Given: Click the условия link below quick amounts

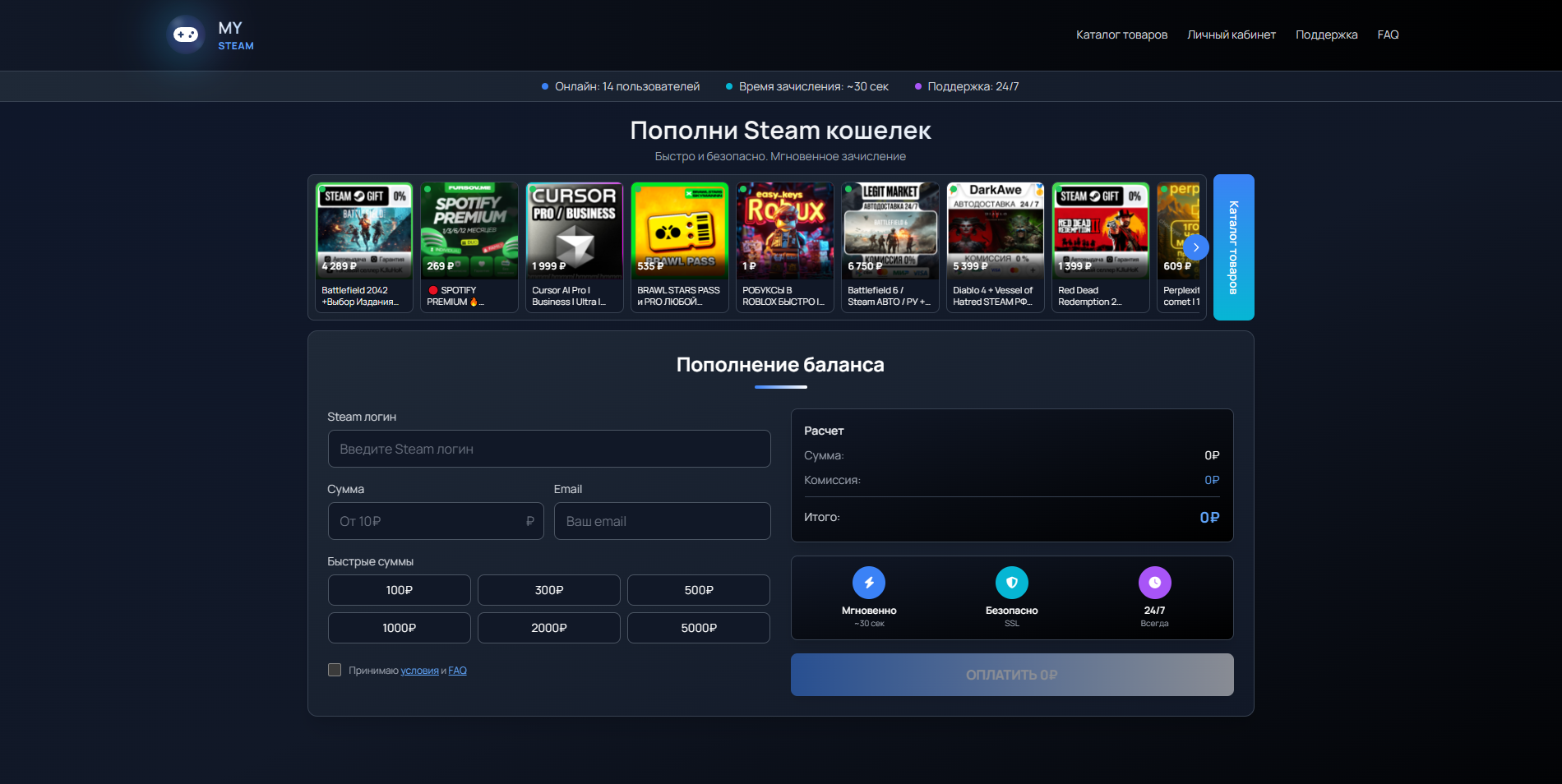Looking at the screenshot, I should (420, 670).
